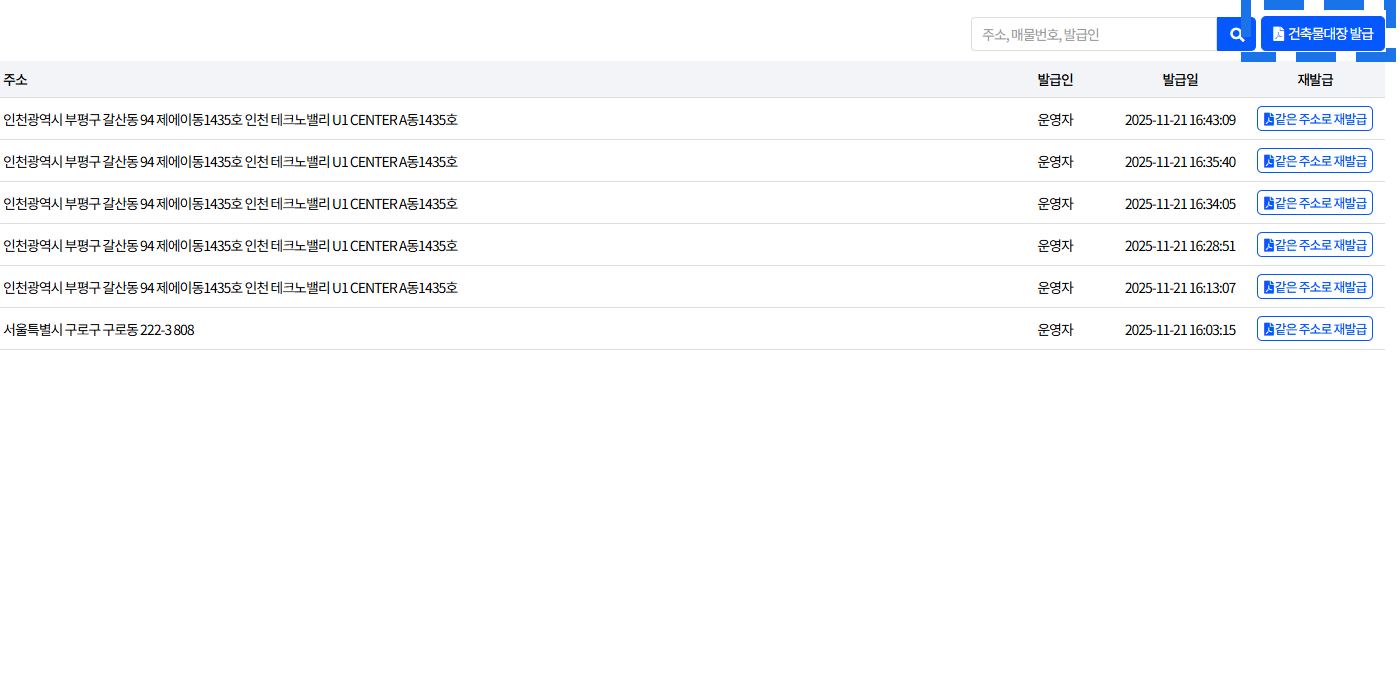1400x700 pixels.
Task: Click the 주소 column header
Action: (x=15, y=80)
